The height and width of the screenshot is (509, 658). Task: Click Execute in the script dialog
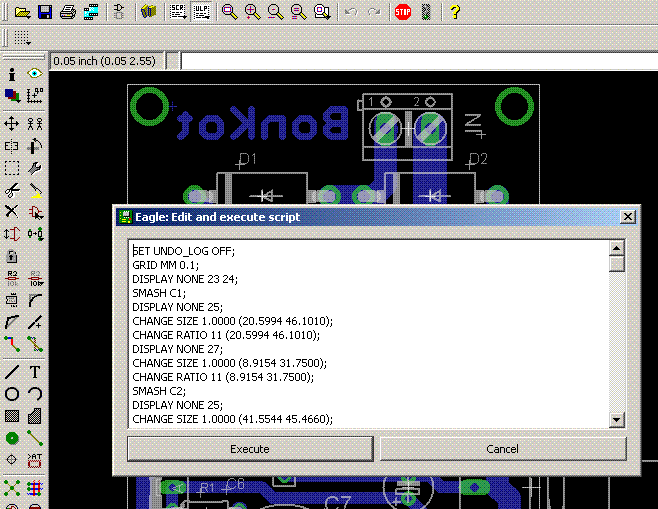pos(250,449)
